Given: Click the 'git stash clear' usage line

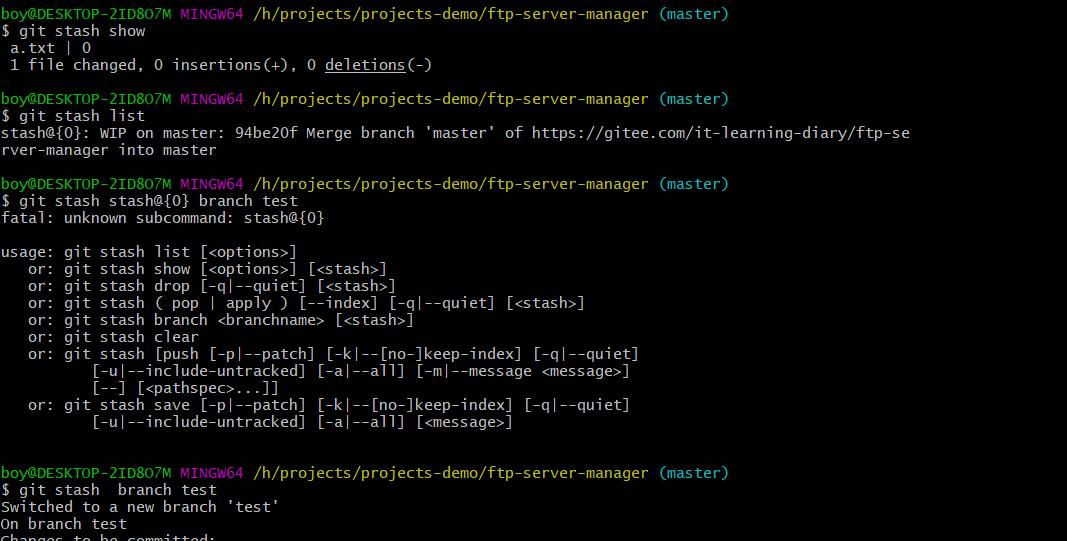Looking at the screenshot, I should click(x=131, y=337).
